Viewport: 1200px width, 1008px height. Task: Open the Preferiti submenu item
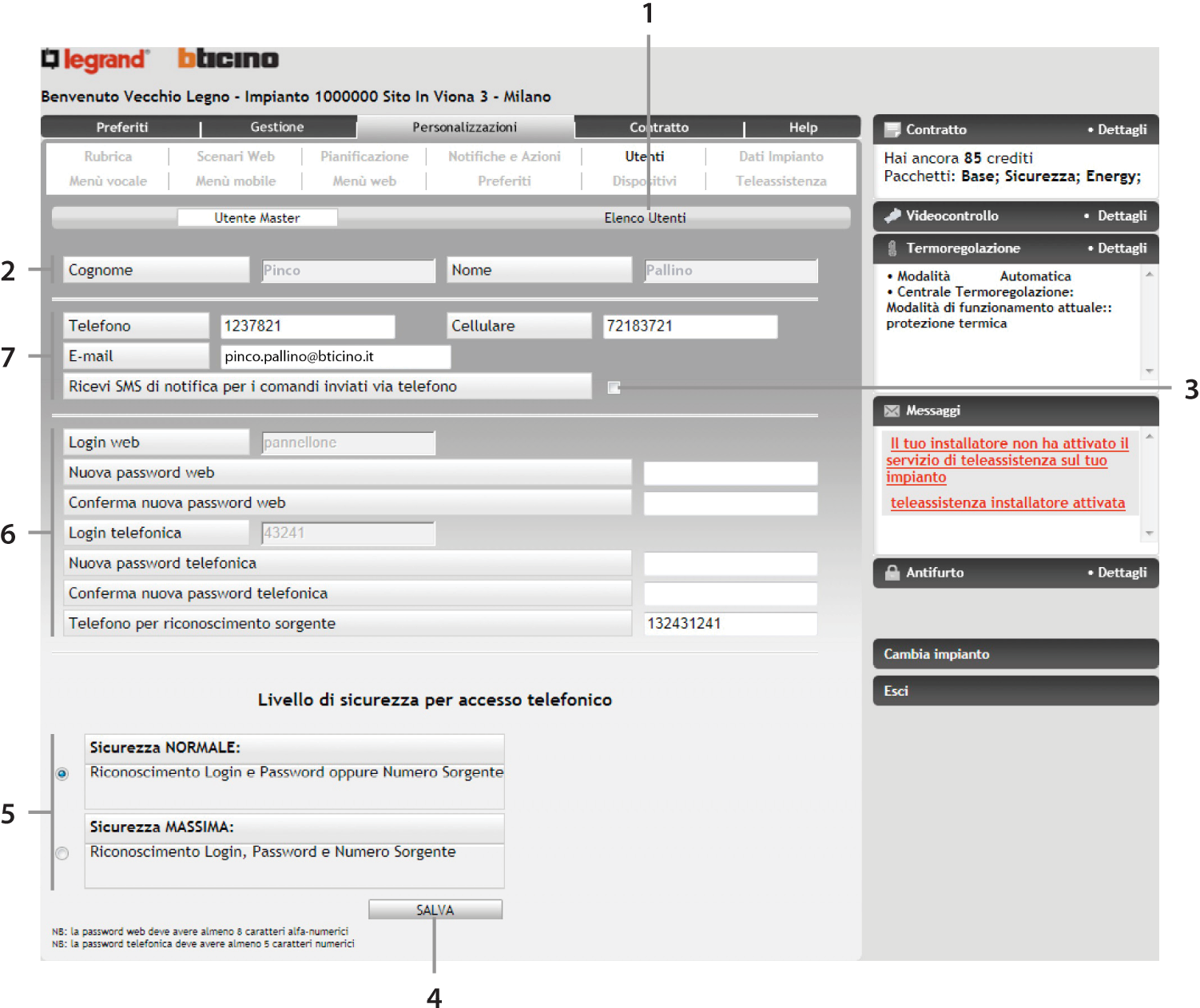(x=504, y=181)
